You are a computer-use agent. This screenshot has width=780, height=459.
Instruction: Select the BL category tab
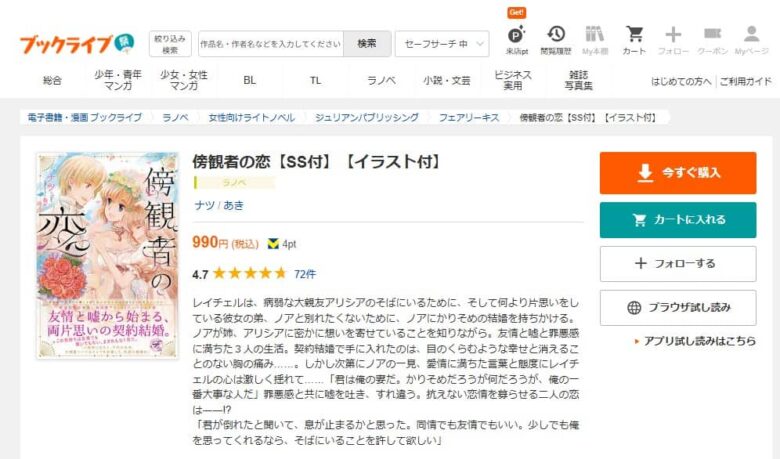(249, 81)
